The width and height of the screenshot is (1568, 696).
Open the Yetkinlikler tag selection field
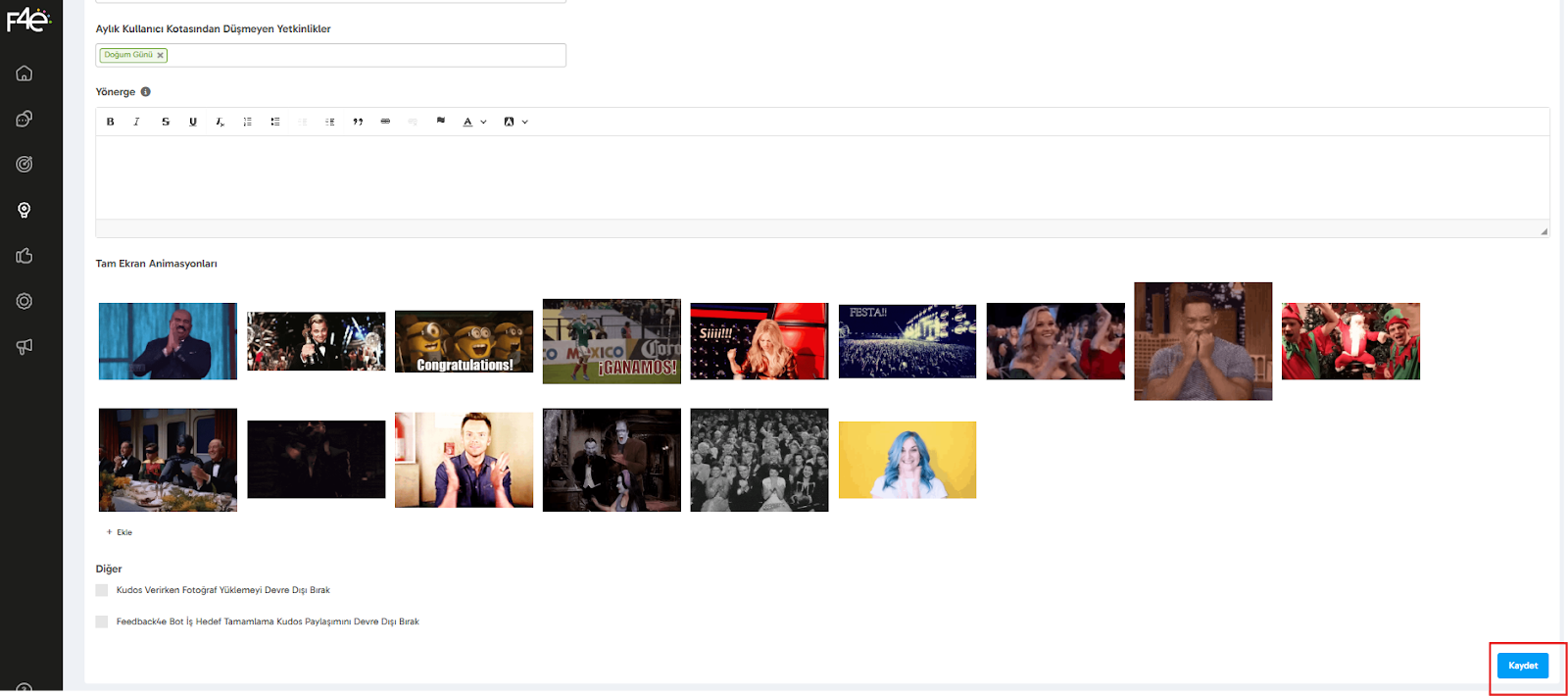(x=363, y=56)
